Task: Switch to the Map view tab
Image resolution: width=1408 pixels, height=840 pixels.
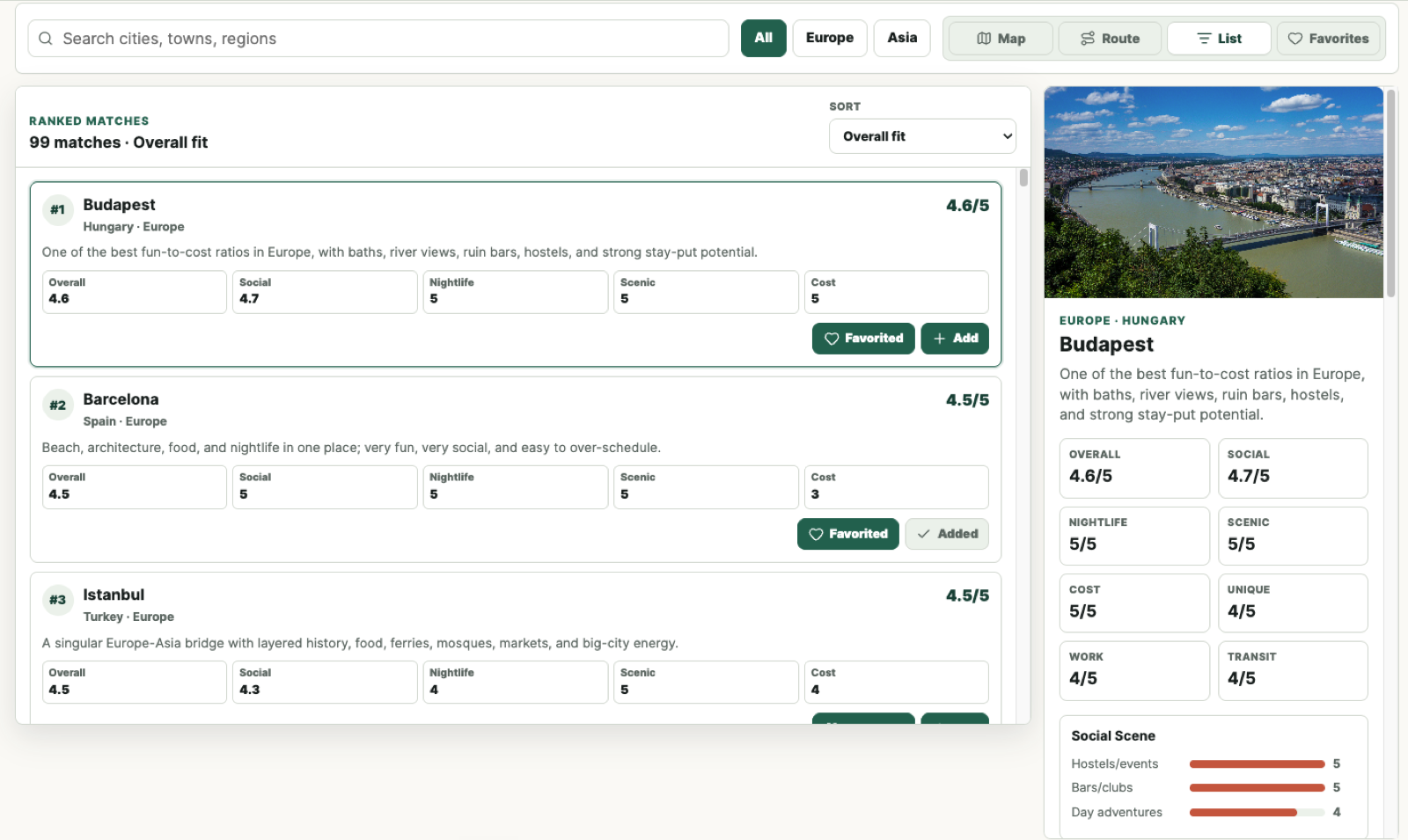Action: pos(1001,39)
